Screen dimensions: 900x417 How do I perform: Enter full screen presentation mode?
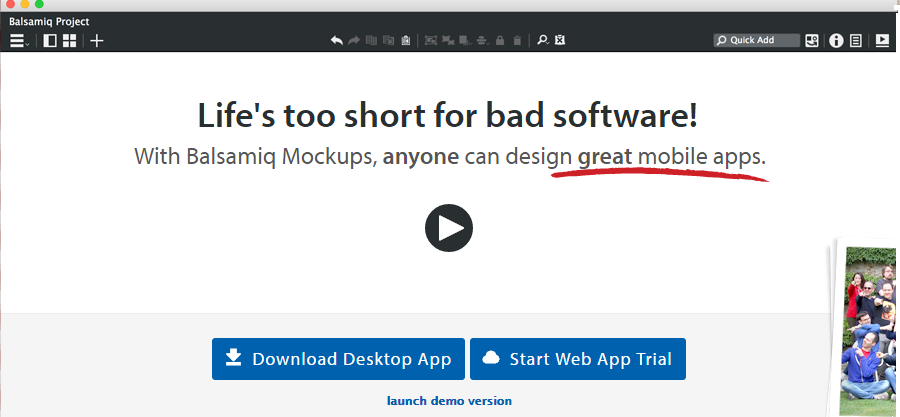pos(882,41)
